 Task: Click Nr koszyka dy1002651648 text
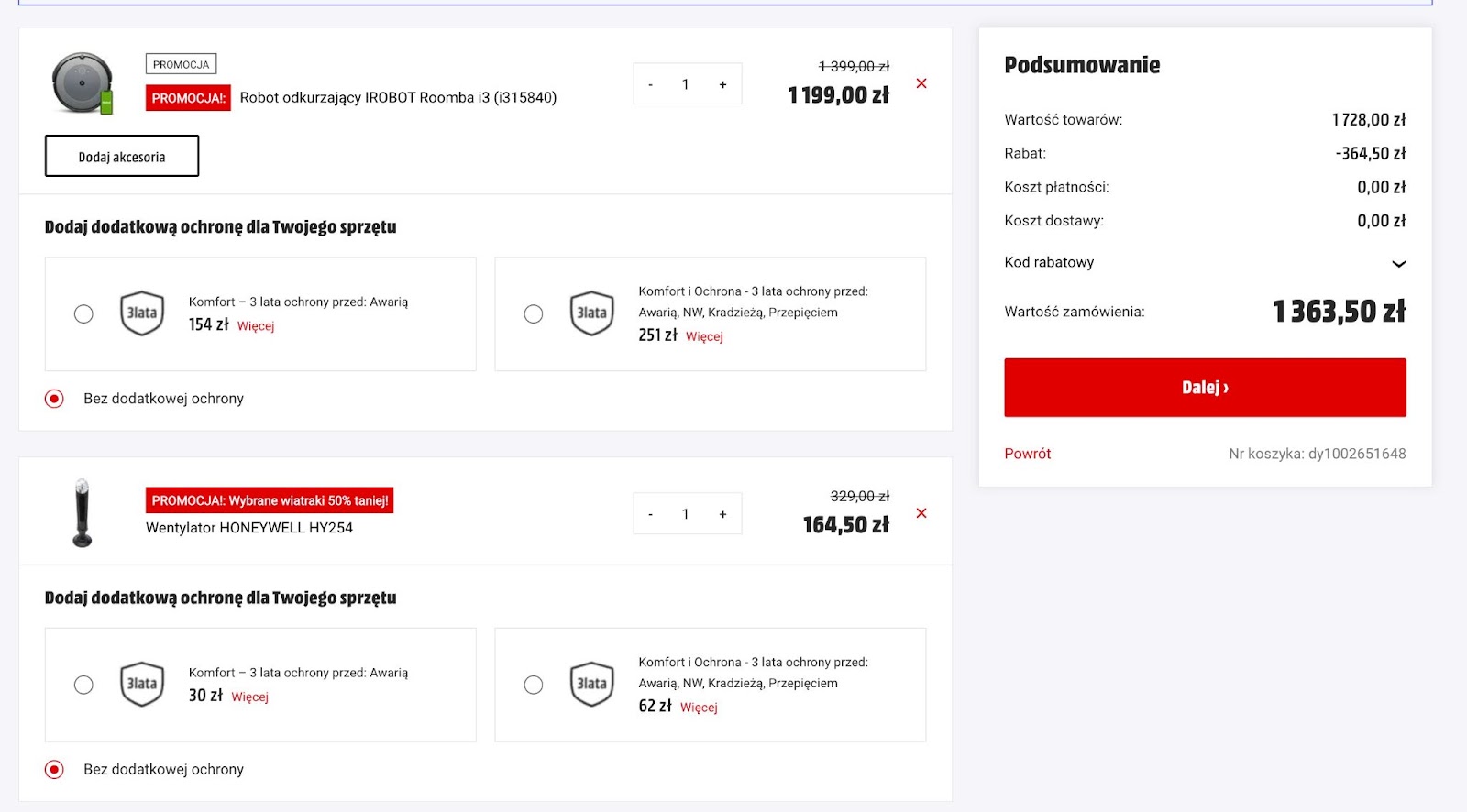[1317, 454]
